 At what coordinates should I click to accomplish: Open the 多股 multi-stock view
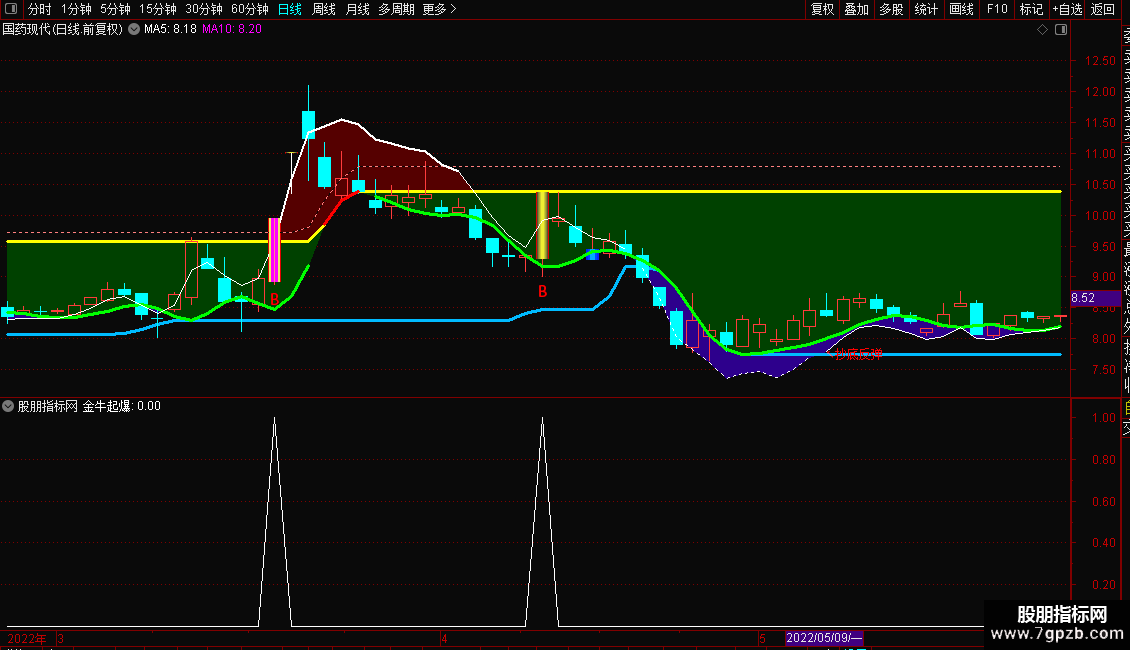[x=891, y=9]
